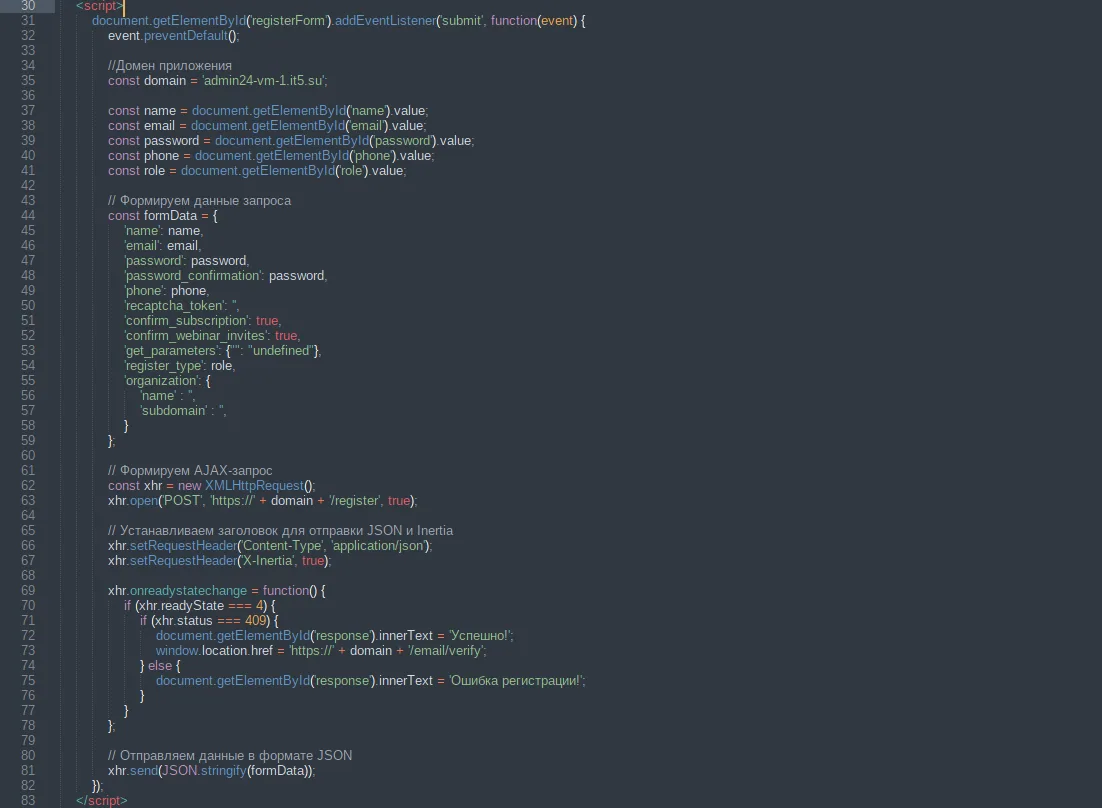Click line number 83 in the gutter

(27, 800)
